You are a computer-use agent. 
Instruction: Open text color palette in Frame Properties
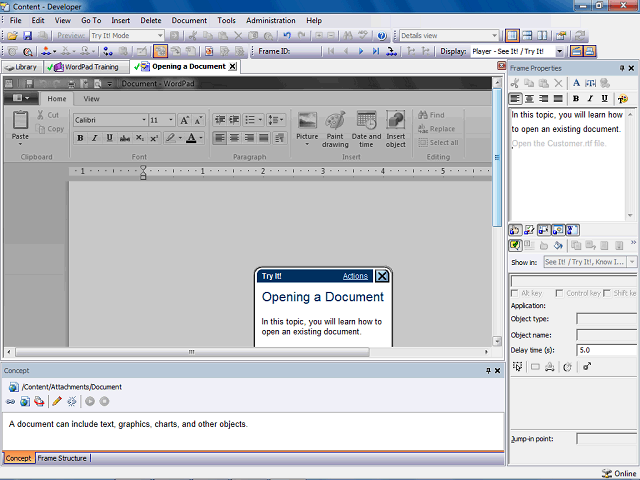622,99
